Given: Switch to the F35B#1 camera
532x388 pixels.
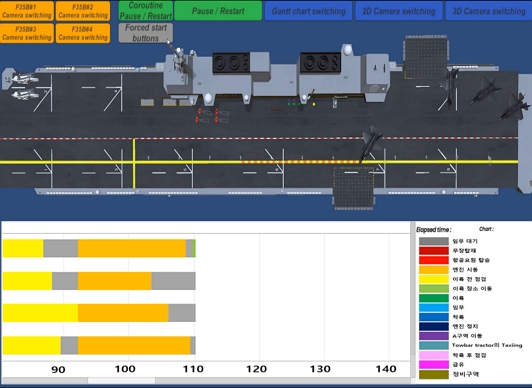Looking at the screenshot, I should (x=27, y=11).
